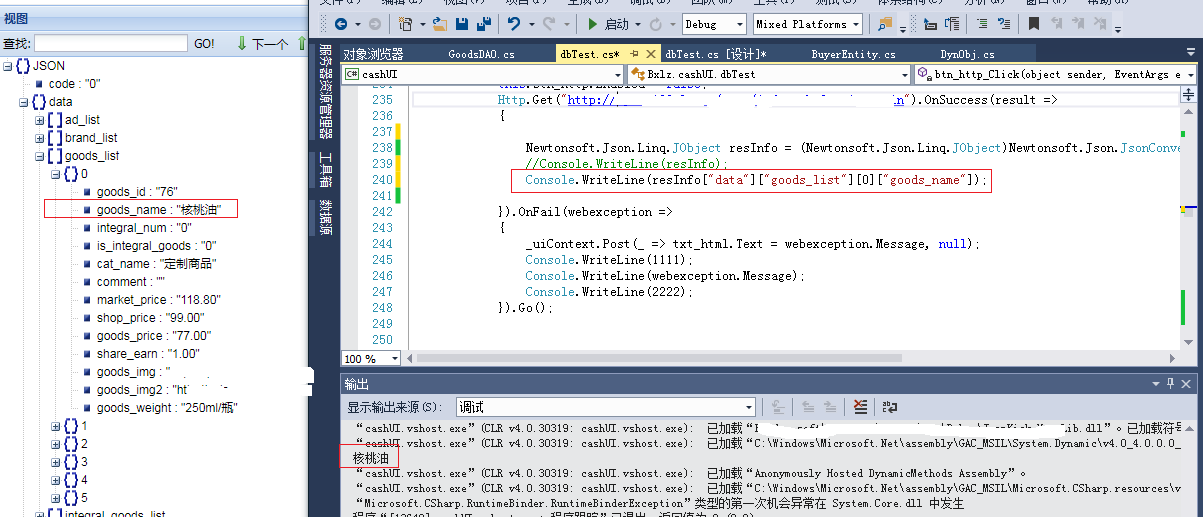Select the market_price : "118.80" row

(159, 300)
